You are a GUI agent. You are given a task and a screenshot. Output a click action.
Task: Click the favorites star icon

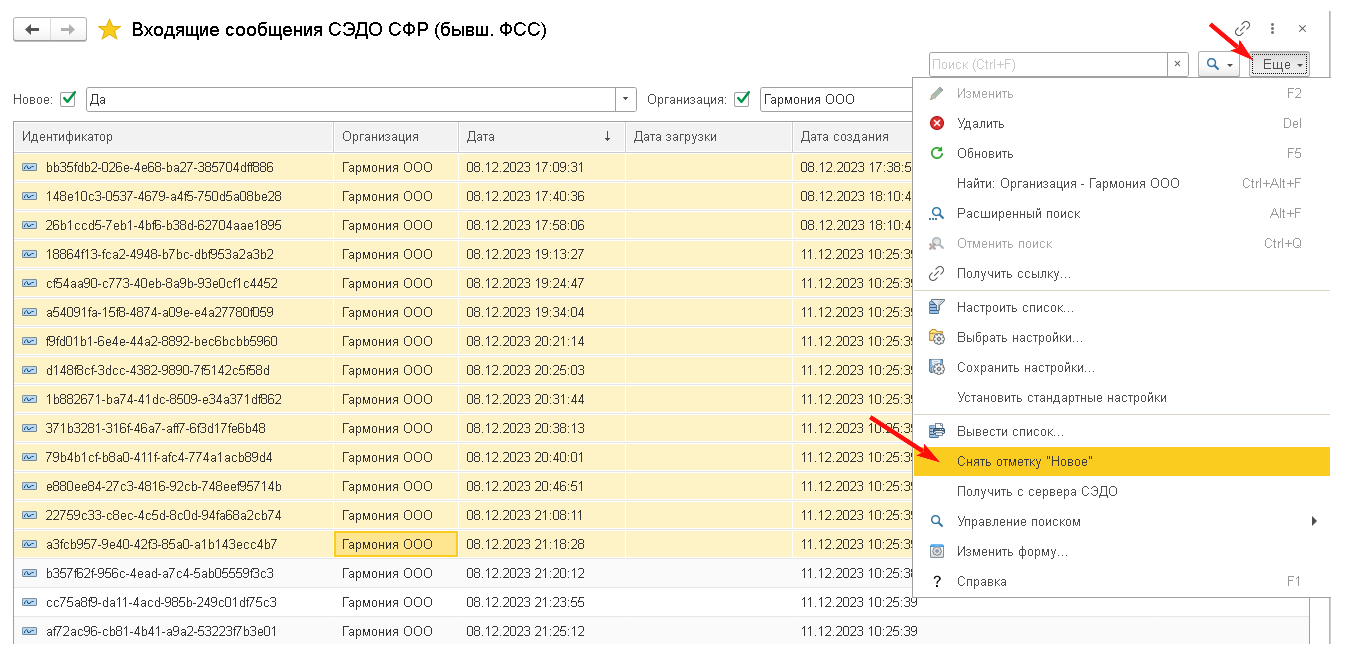(x=109, y=30)
